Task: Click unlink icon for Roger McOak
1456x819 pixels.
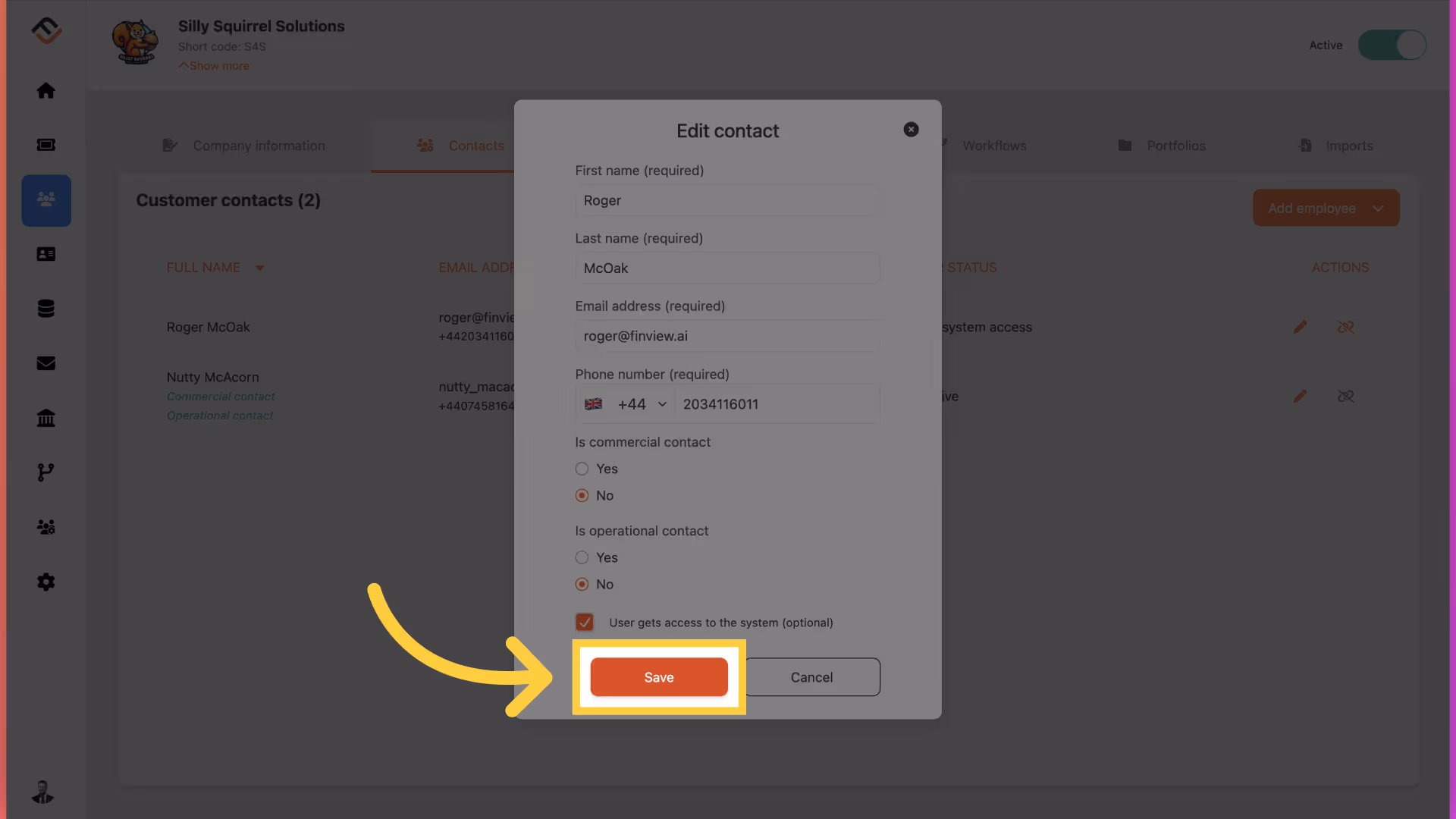Action: click(x=1345, y=327)
